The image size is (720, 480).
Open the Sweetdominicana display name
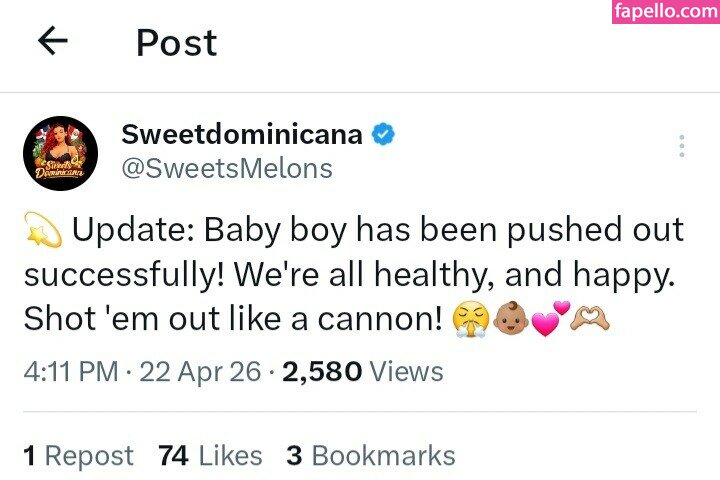pos(241,134)
